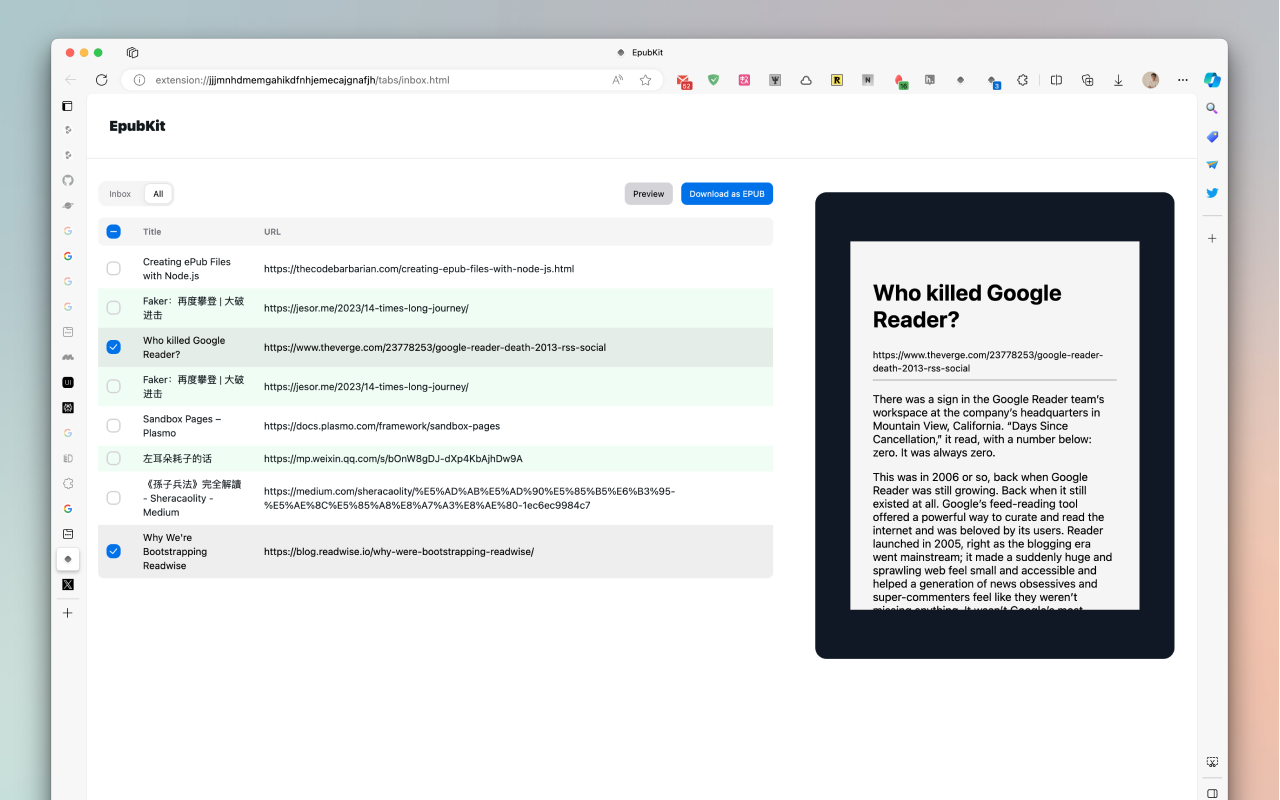Switch to the 'Inbox' tab
Viewport: 1280px width, 800px height.
pyautogui.click(x=120, y=193)
